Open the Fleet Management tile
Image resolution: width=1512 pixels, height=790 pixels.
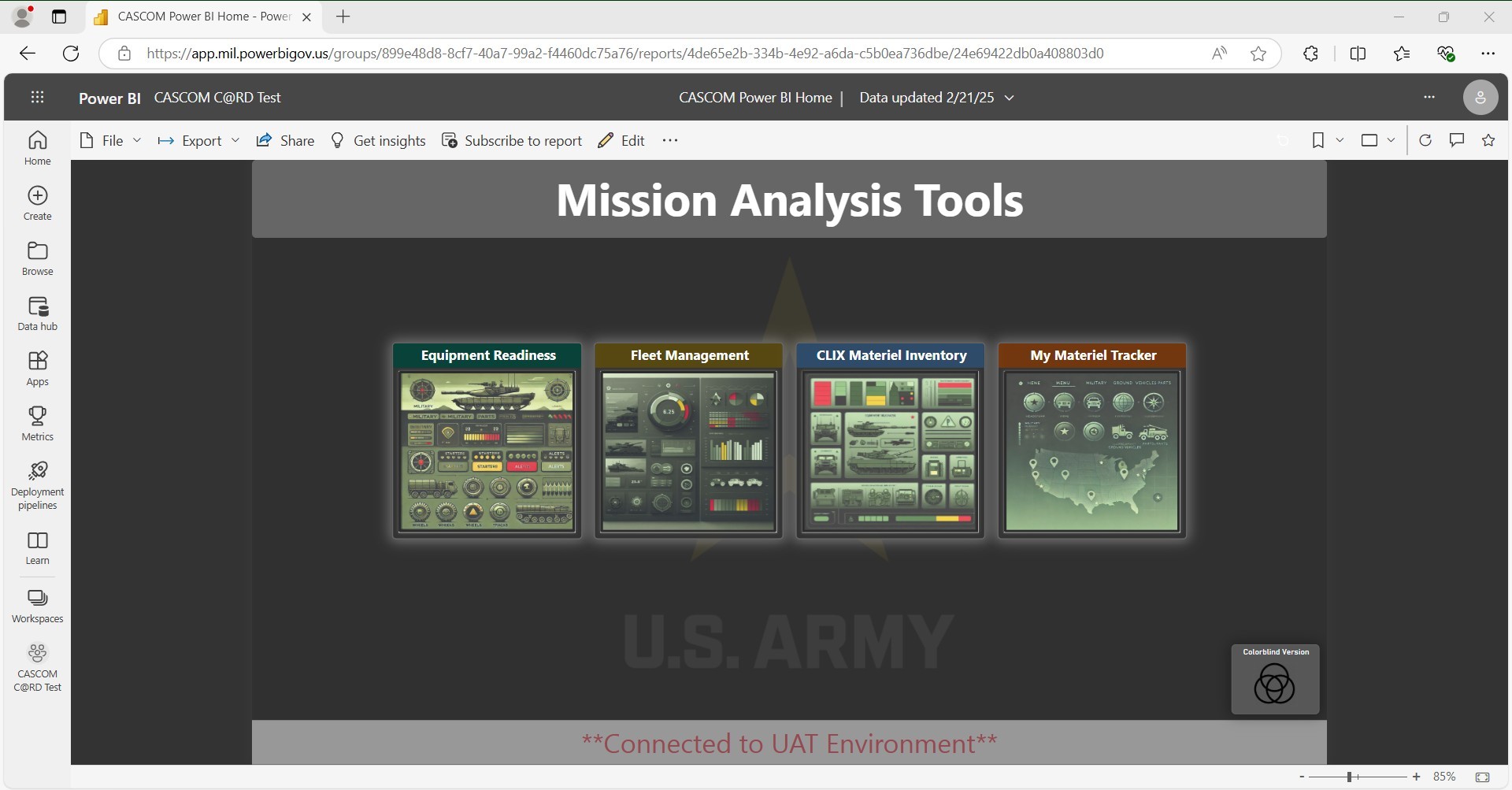pos(689,440)
